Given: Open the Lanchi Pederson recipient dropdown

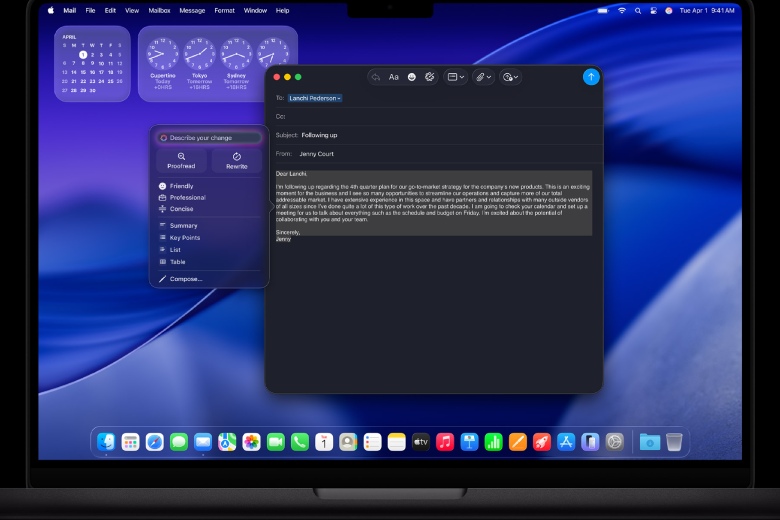Looking at the screenshot, I should 315,98.
